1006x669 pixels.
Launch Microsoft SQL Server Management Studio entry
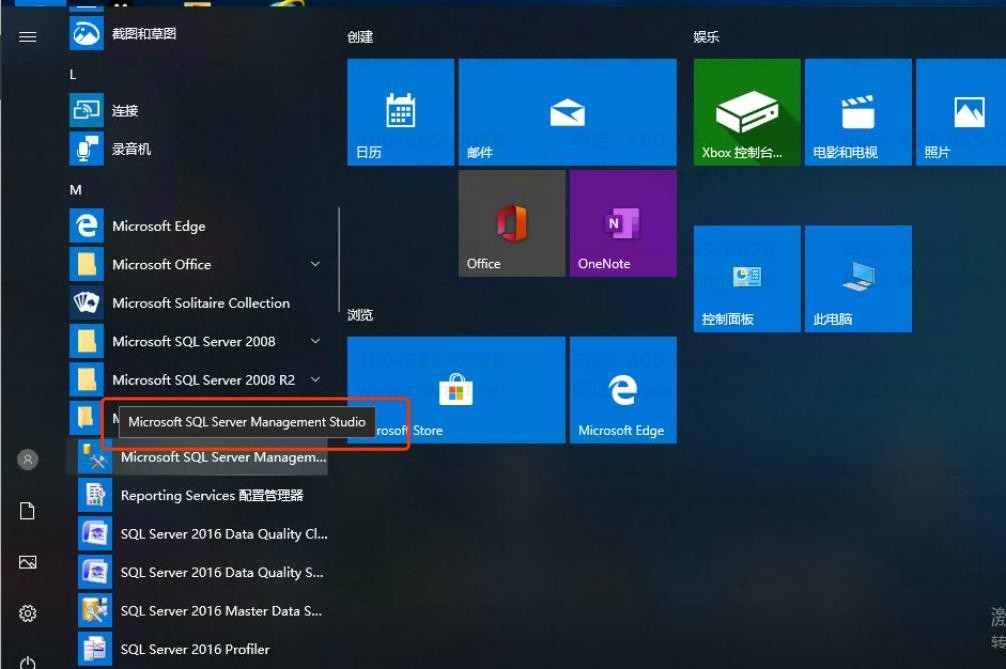point(196,457)
